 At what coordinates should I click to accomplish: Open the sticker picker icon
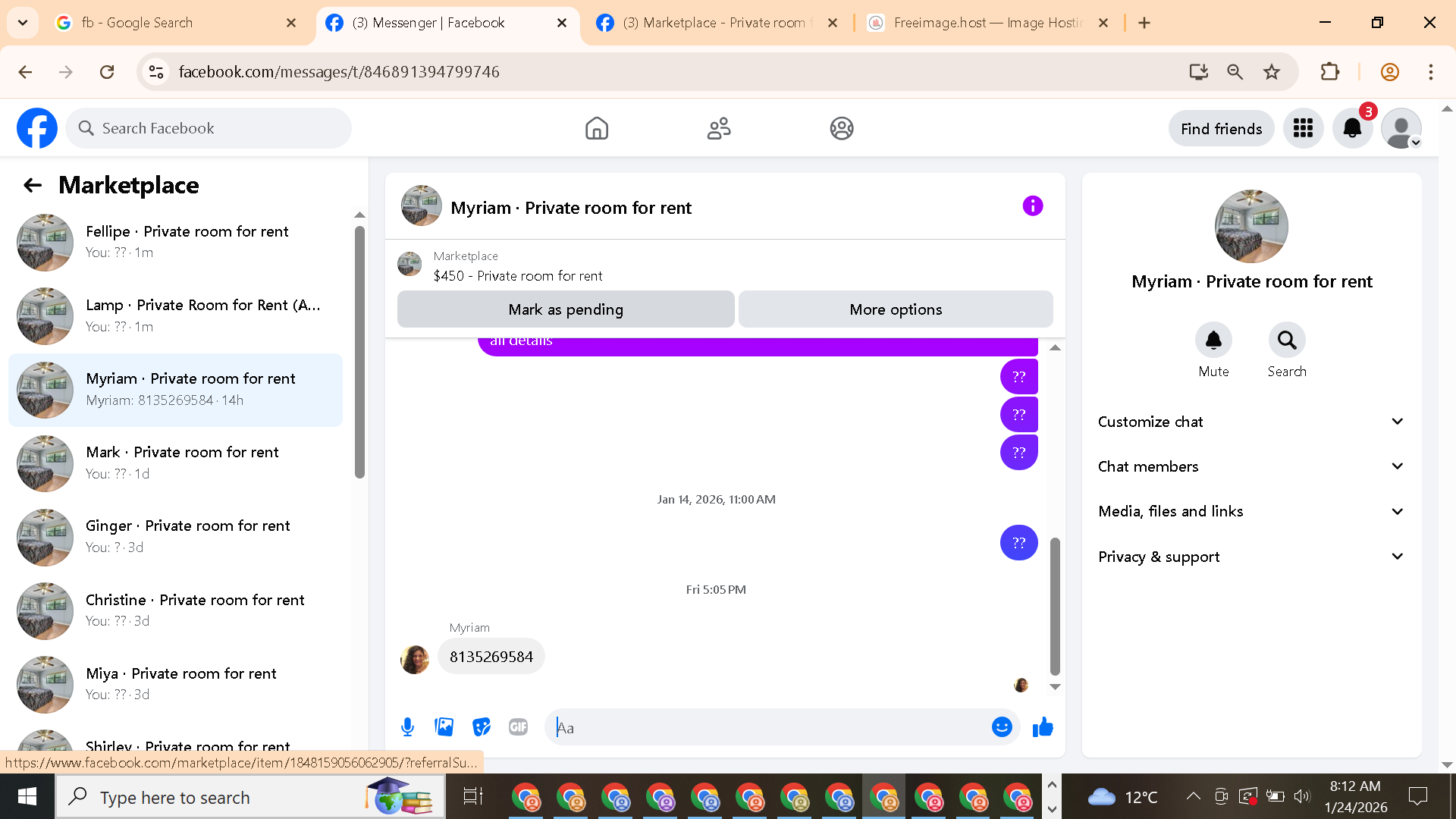(x=482, y=727)
